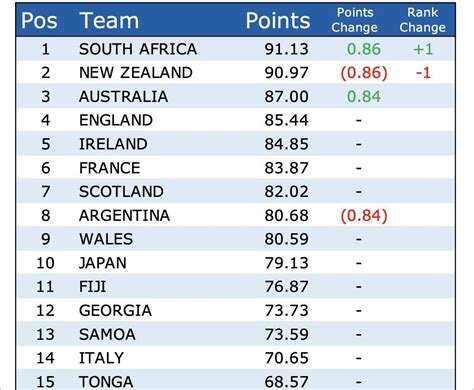Select the ENGLAND row
The width and height of the screenshot is (474, 390).
[x=236, y=120]
